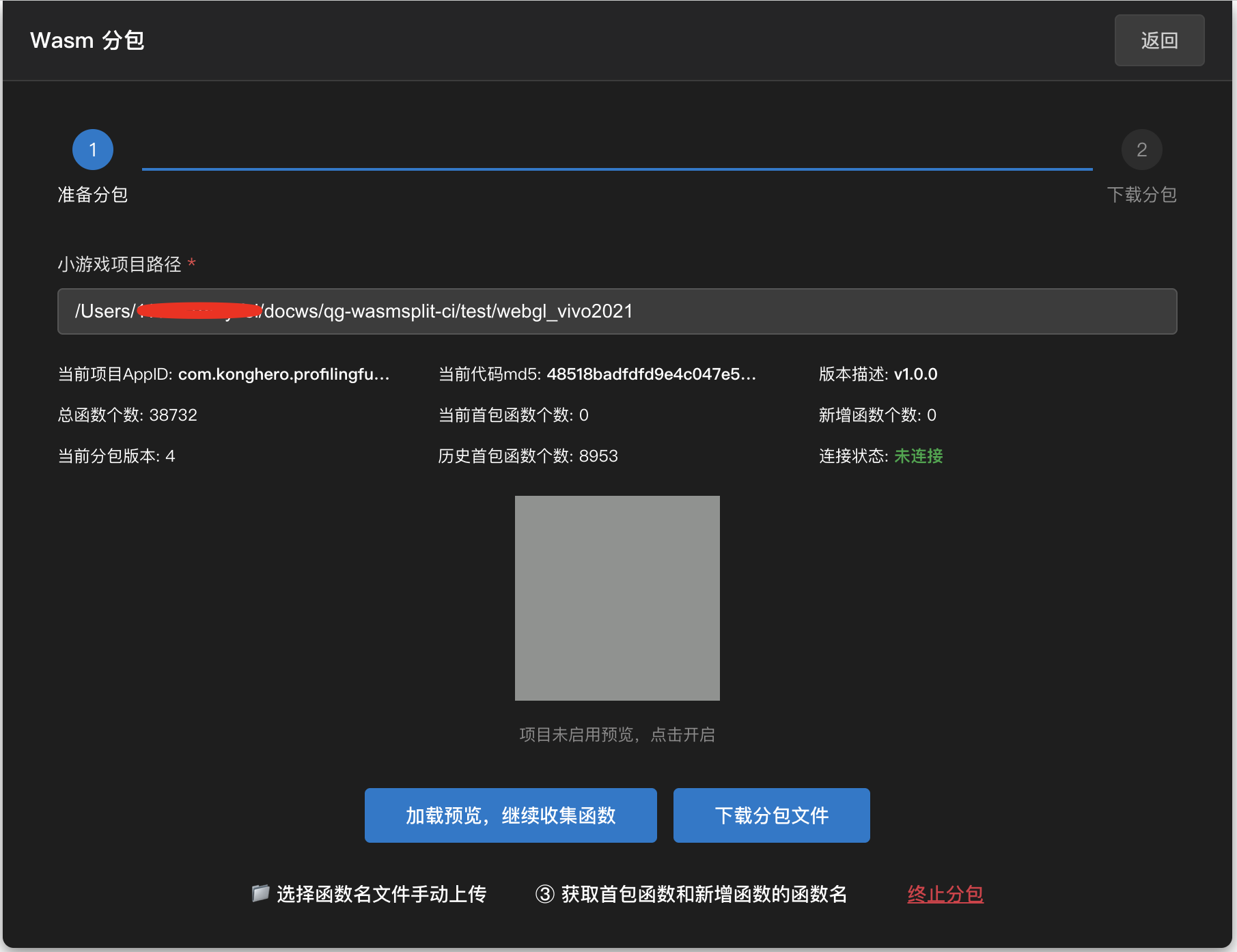Screen dimensions: 1237x952
Task: Focus the 小游戏项目路径 input field
Action: pyautogui.click(x=616, y=311)
